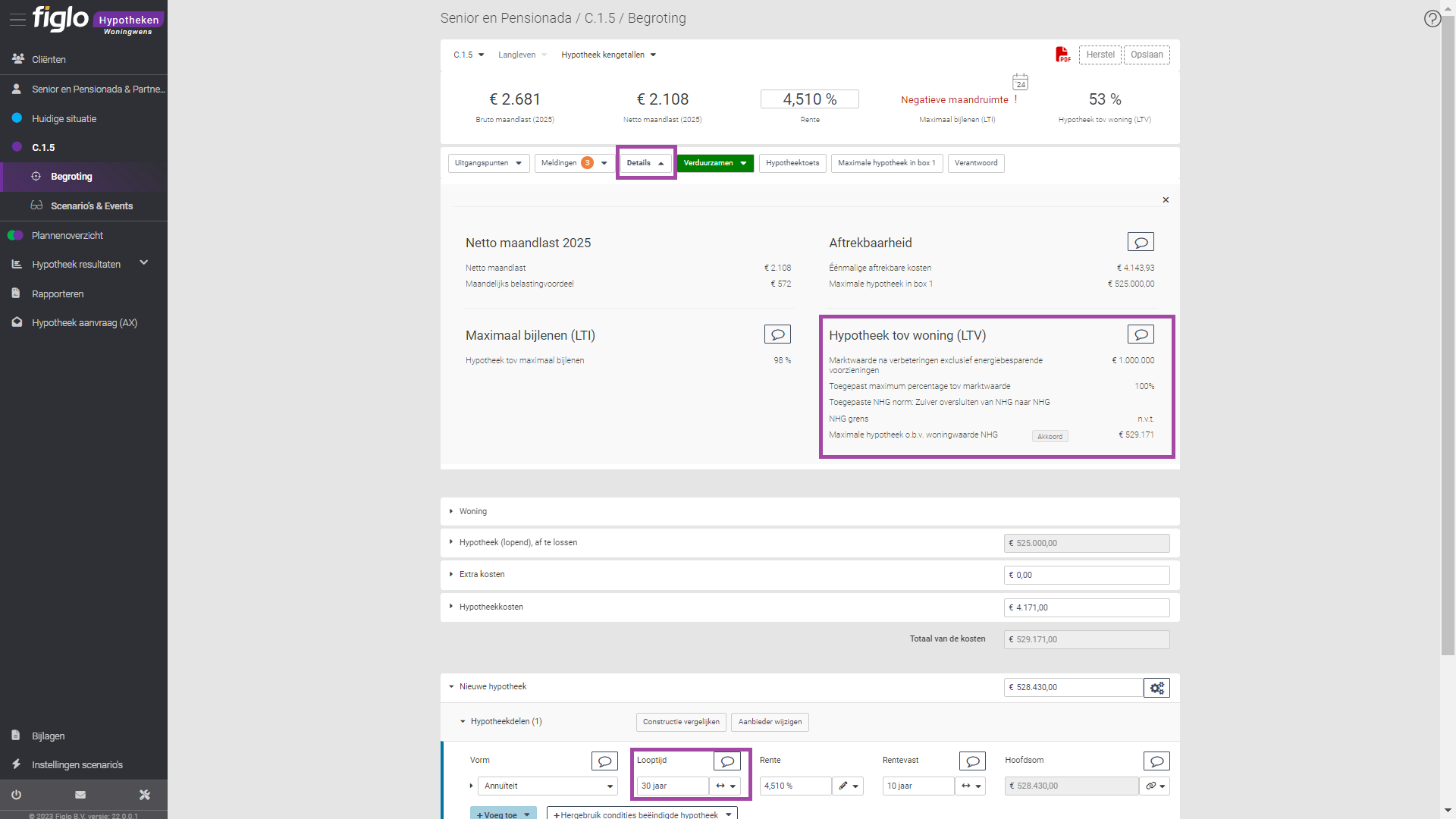The height and width of the screenshot is (819, 1456).
Task: Click the tools icon in the sidebar footer
Action: click(x=145, y=795)
